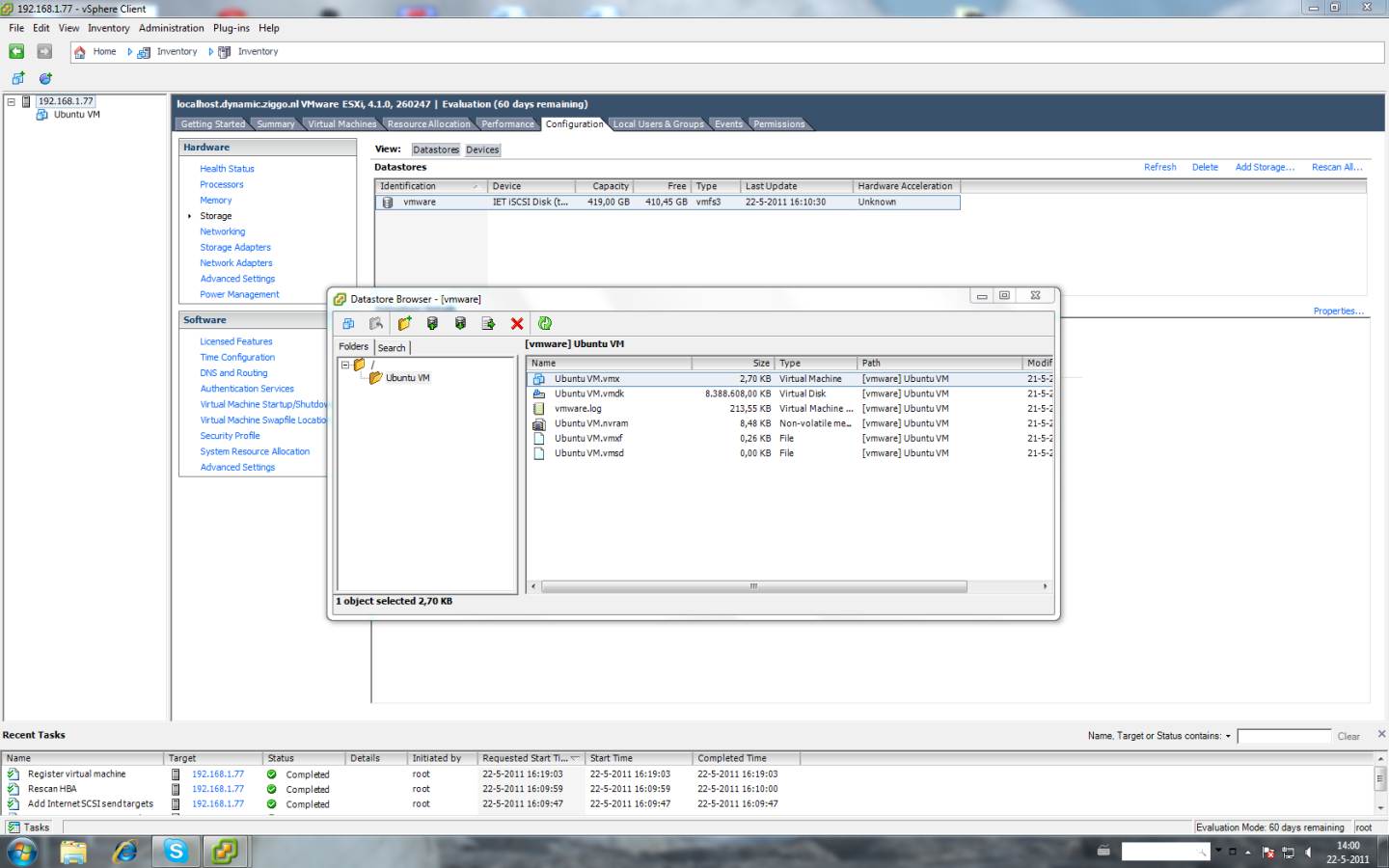Click 192.168.1.77 target of Register virtual machine
Viewport: 1389px width, 868px height.
(x=218, y=774)
